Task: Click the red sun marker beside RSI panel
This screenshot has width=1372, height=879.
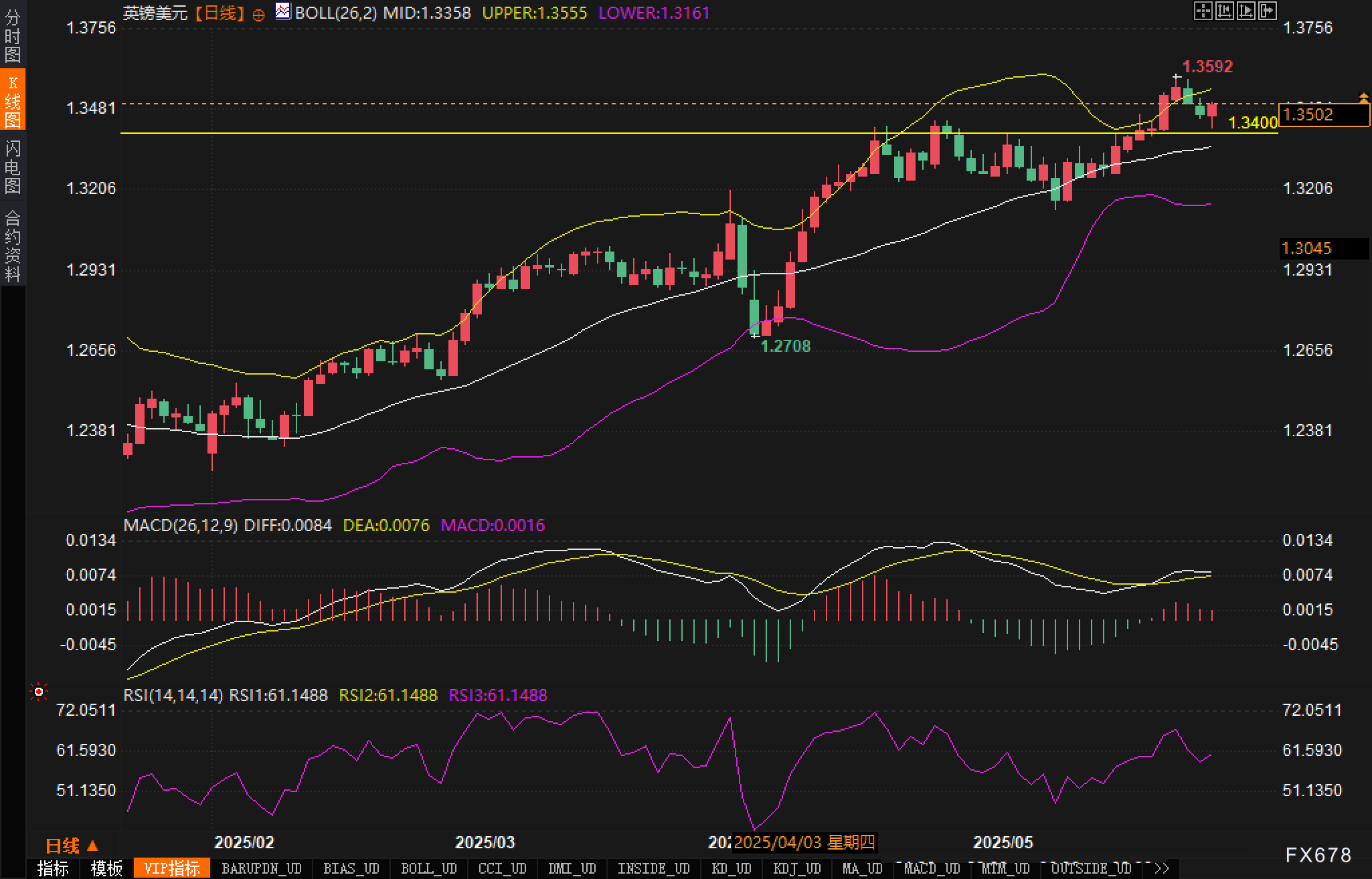Action: [x=39, y=692]
